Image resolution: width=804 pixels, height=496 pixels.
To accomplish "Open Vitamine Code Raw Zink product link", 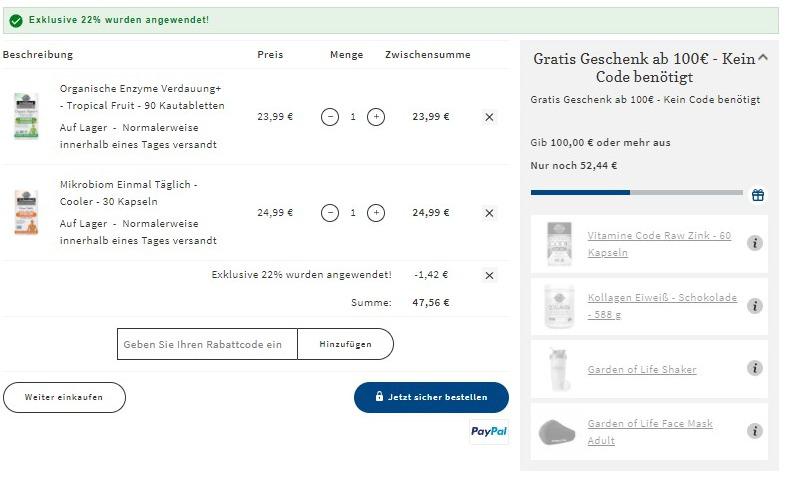I will coord(658,244).
